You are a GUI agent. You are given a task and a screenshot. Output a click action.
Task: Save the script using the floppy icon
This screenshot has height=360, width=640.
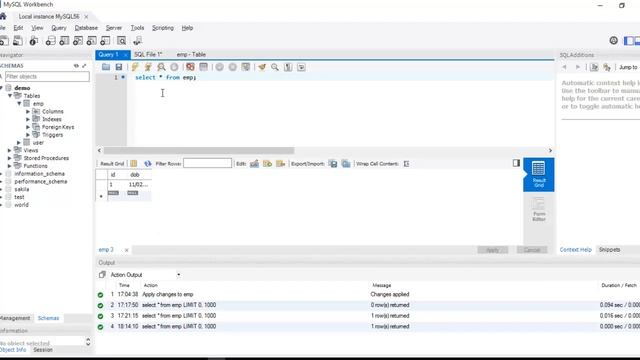click(118, 67)
